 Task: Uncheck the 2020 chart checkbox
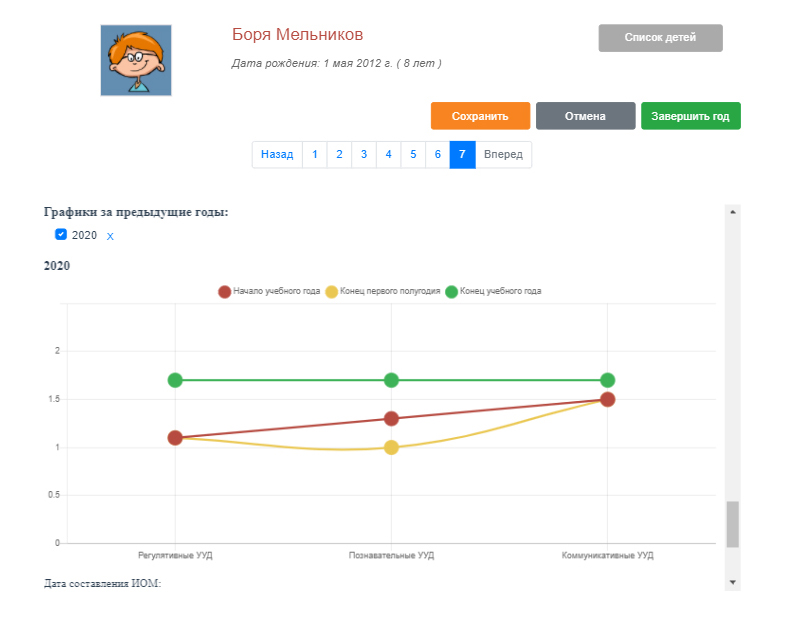tap(61, 234)
